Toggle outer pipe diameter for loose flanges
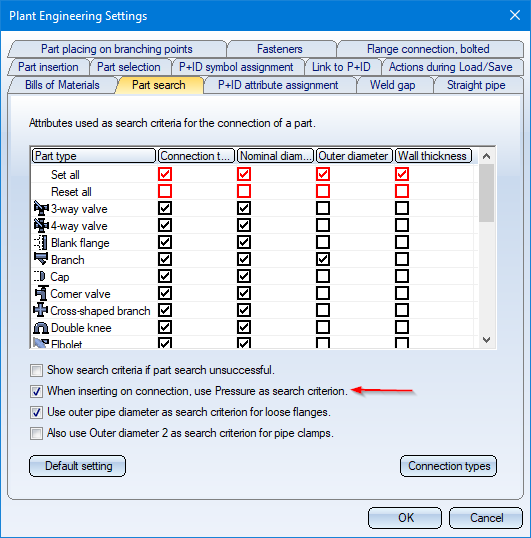 click(36, 412)
